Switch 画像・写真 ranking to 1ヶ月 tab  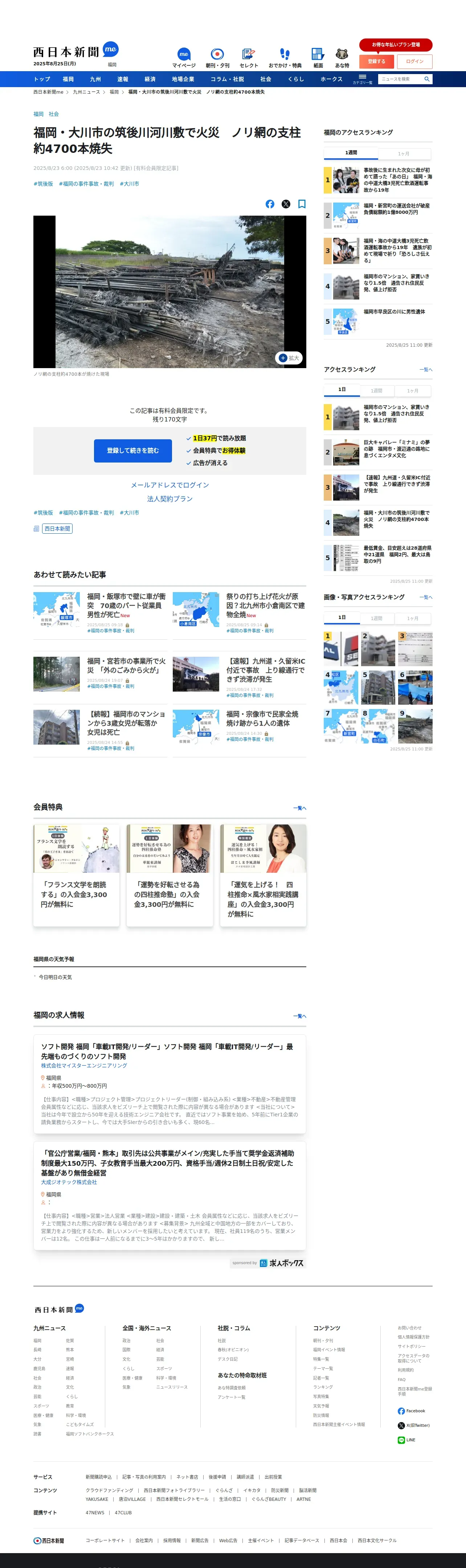(412, 618)
